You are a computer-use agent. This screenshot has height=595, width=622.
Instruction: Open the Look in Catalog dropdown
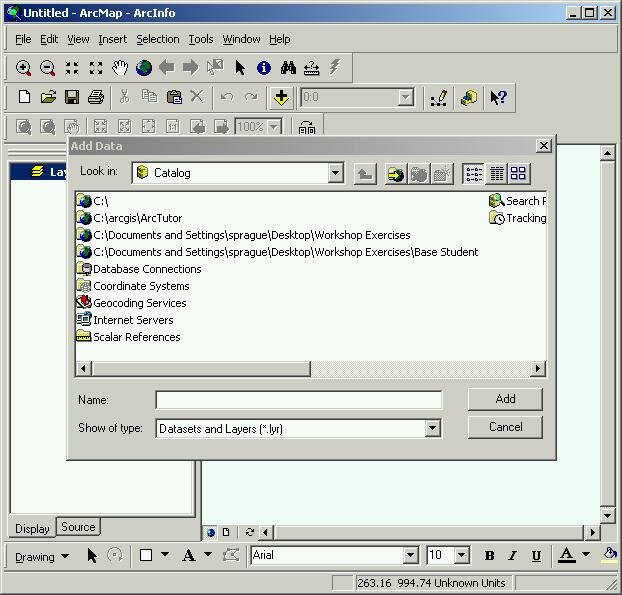pyautogui.click(x=336, y=173)
